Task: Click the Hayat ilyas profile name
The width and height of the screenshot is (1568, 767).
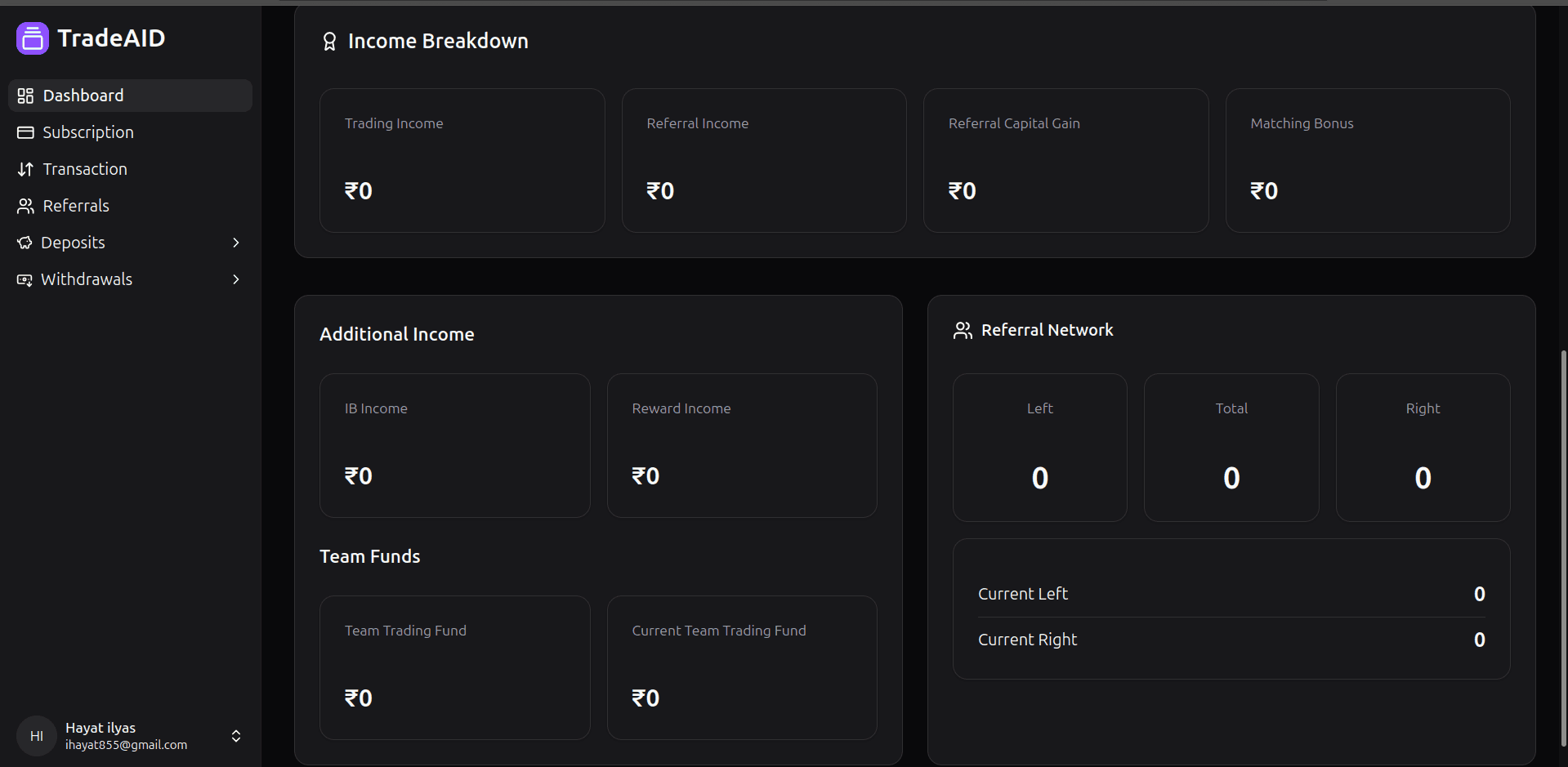Action: [101, 728]
